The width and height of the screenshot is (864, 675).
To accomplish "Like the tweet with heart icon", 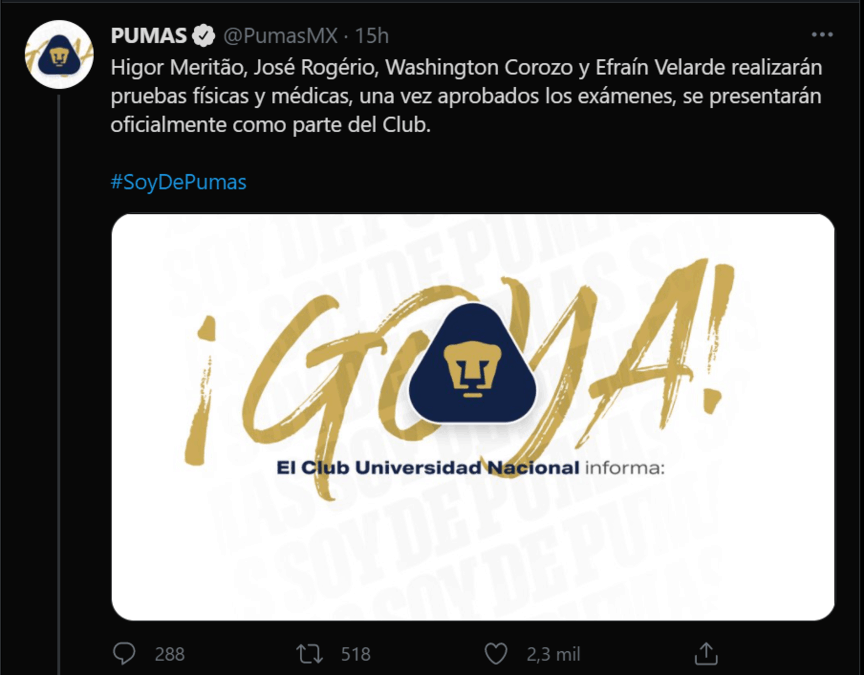I will (x=495, y=654).
